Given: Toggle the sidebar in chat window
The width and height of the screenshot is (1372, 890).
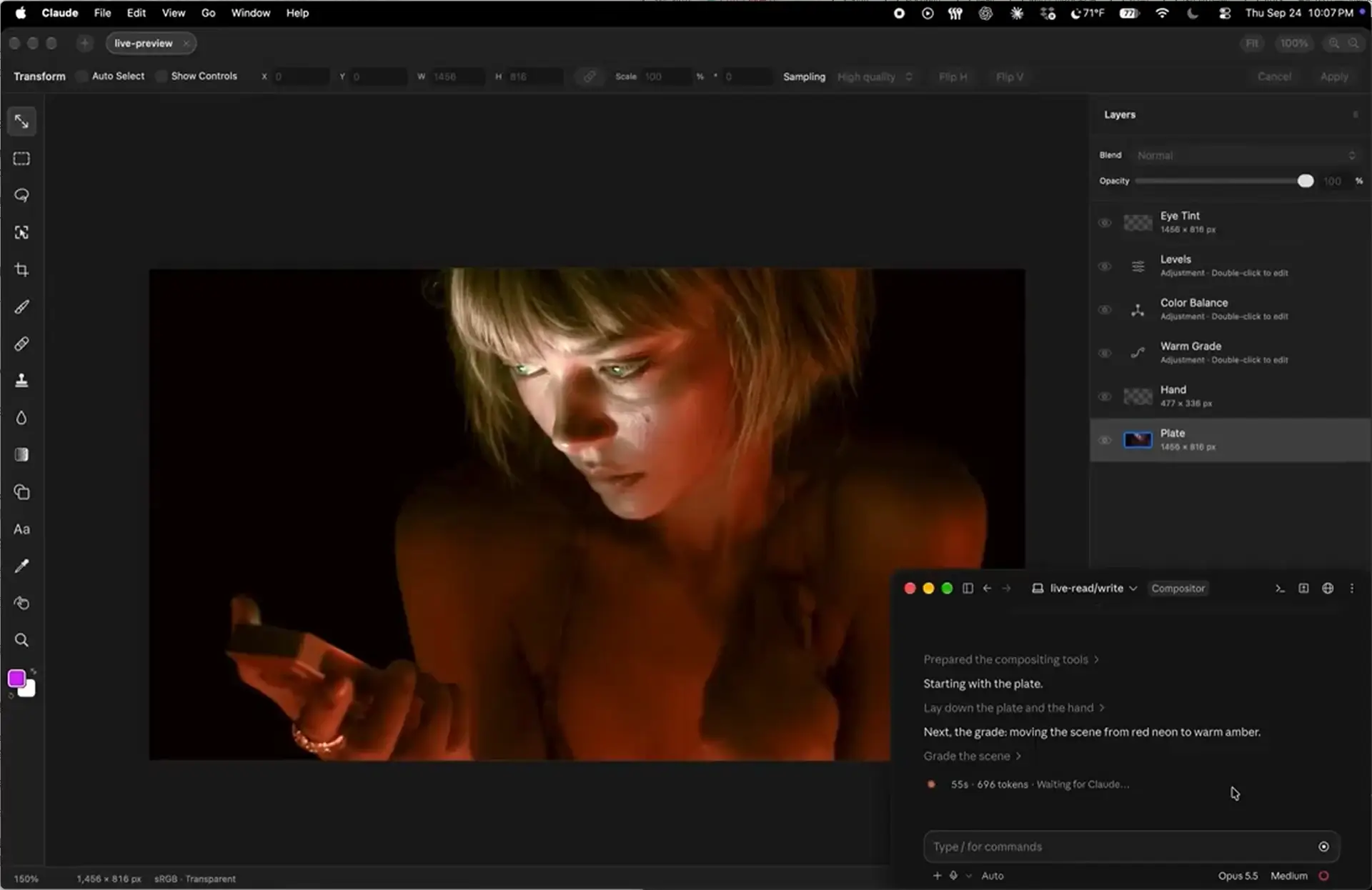Looking at the screenshot, I should (968, 589).
